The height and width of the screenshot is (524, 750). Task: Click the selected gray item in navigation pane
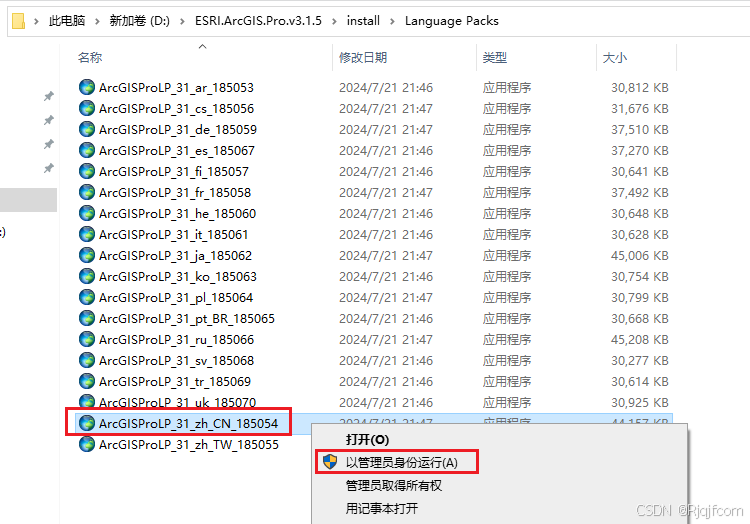(x=28, y=199)
